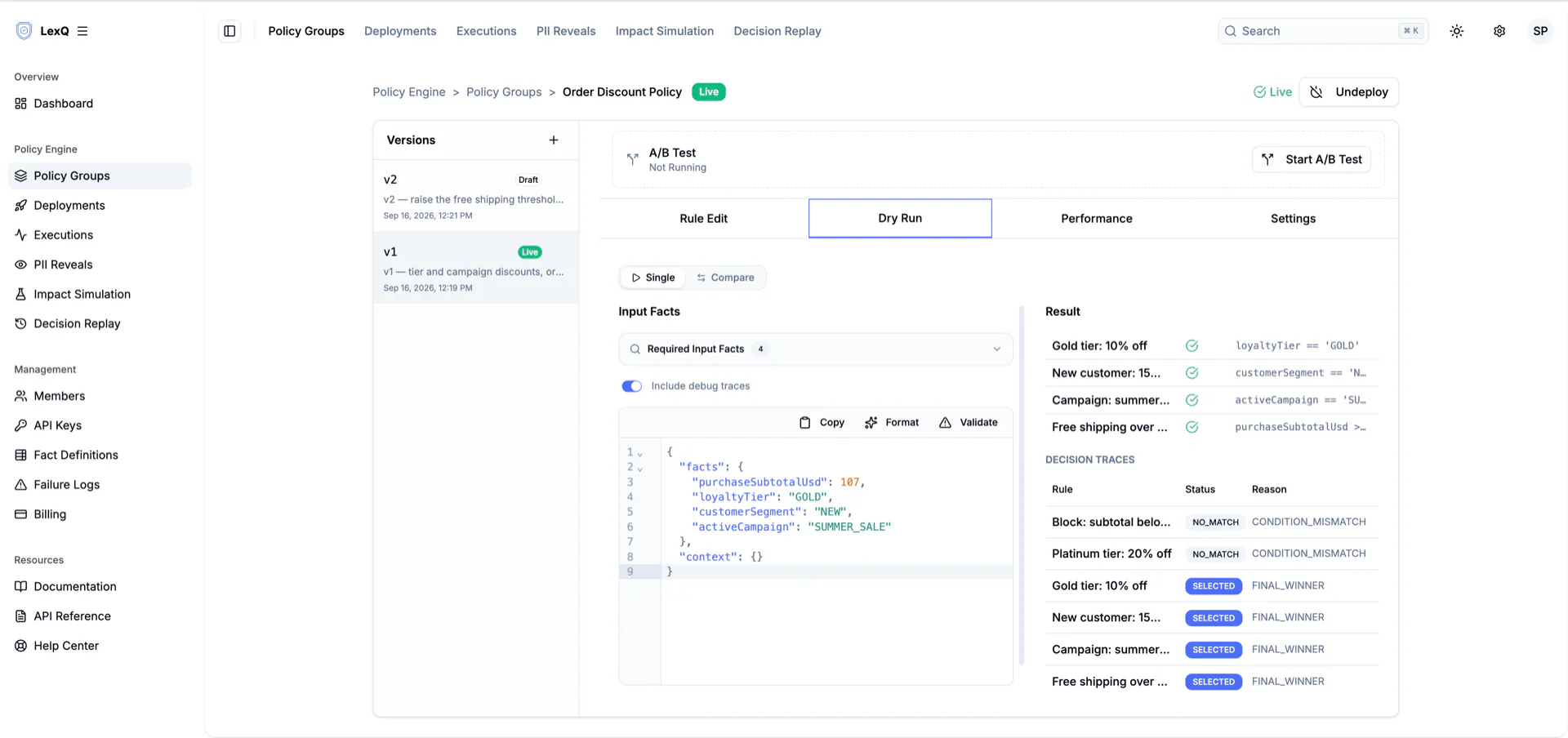The width and height of the screenshot is (1568, 738).
Task: Add a new version with plus icon
Action: click(x=554, y=140)
